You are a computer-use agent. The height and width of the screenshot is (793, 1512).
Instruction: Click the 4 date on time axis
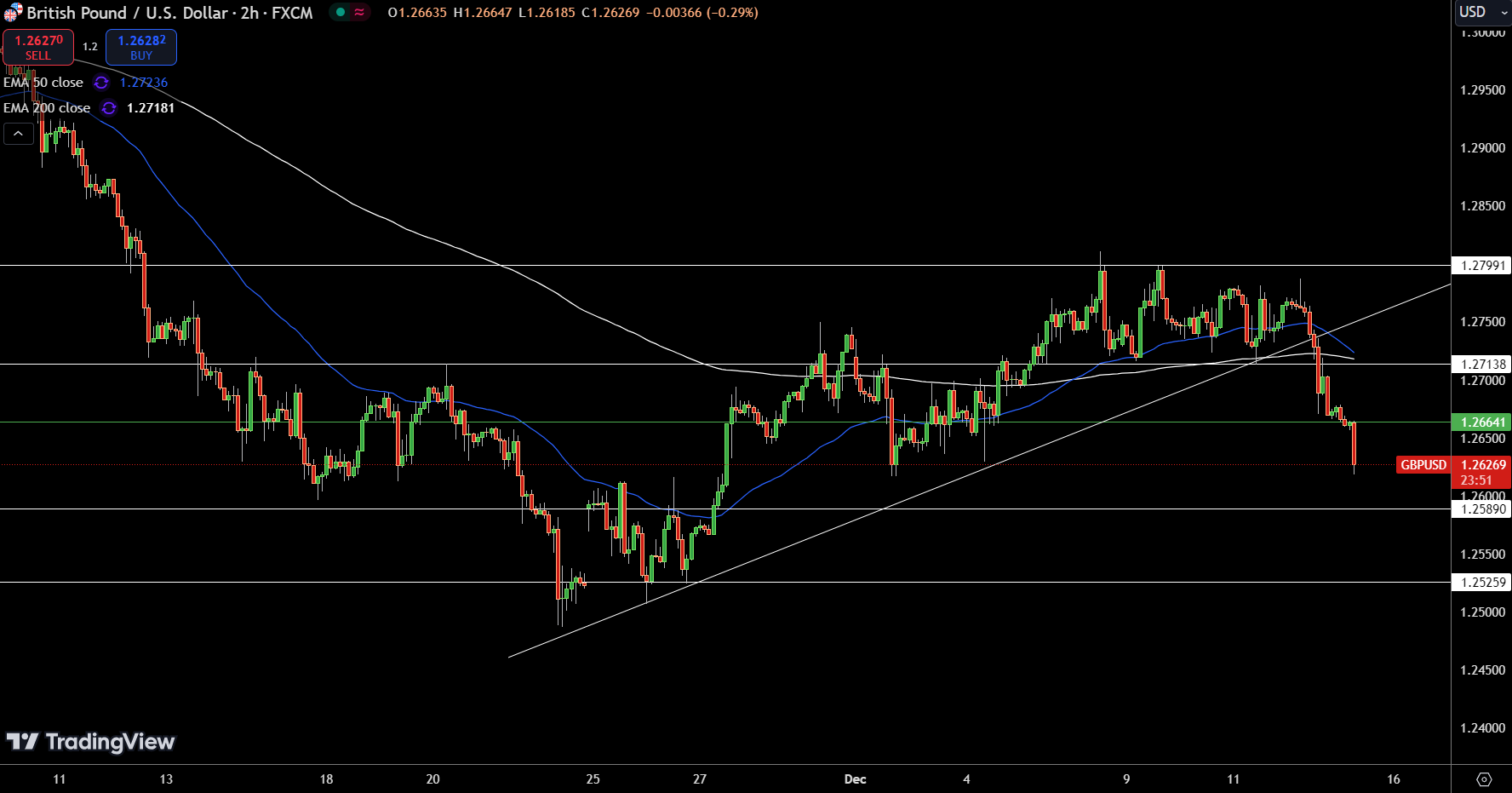(x=966, y=779)
